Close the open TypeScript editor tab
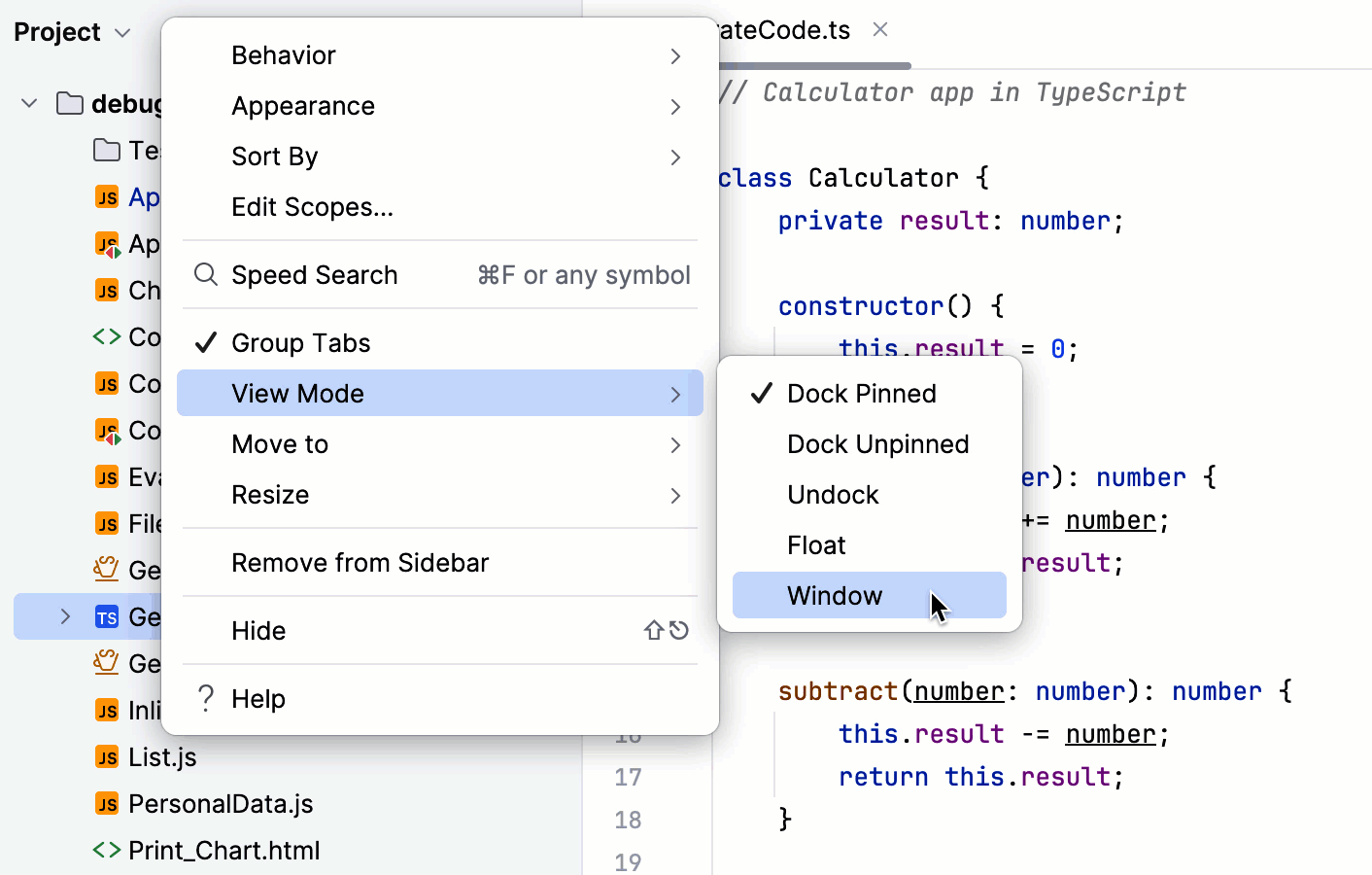This screenshot has height=875, width=1372. click(x=880, y=30)
